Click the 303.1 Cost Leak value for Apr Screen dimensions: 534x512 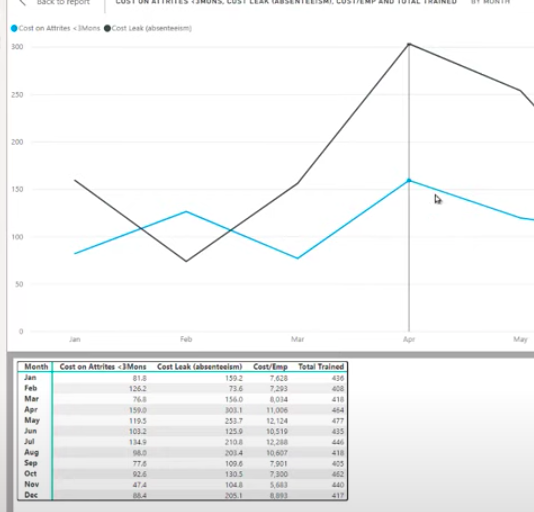[x=234, y=410]
